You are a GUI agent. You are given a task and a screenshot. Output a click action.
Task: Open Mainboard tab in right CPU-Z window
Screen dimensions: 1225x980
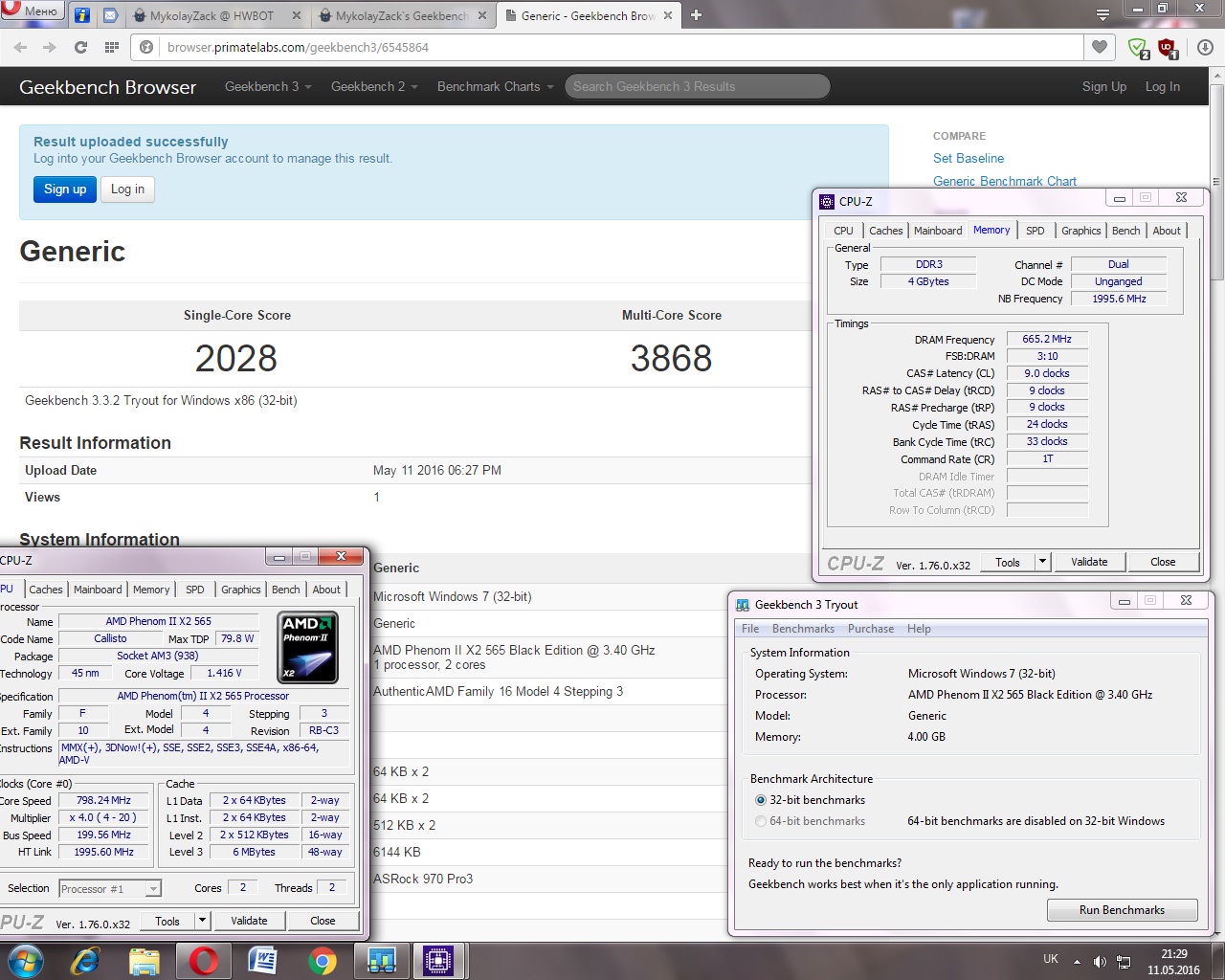pyautogui.click(x=938, y=231)
